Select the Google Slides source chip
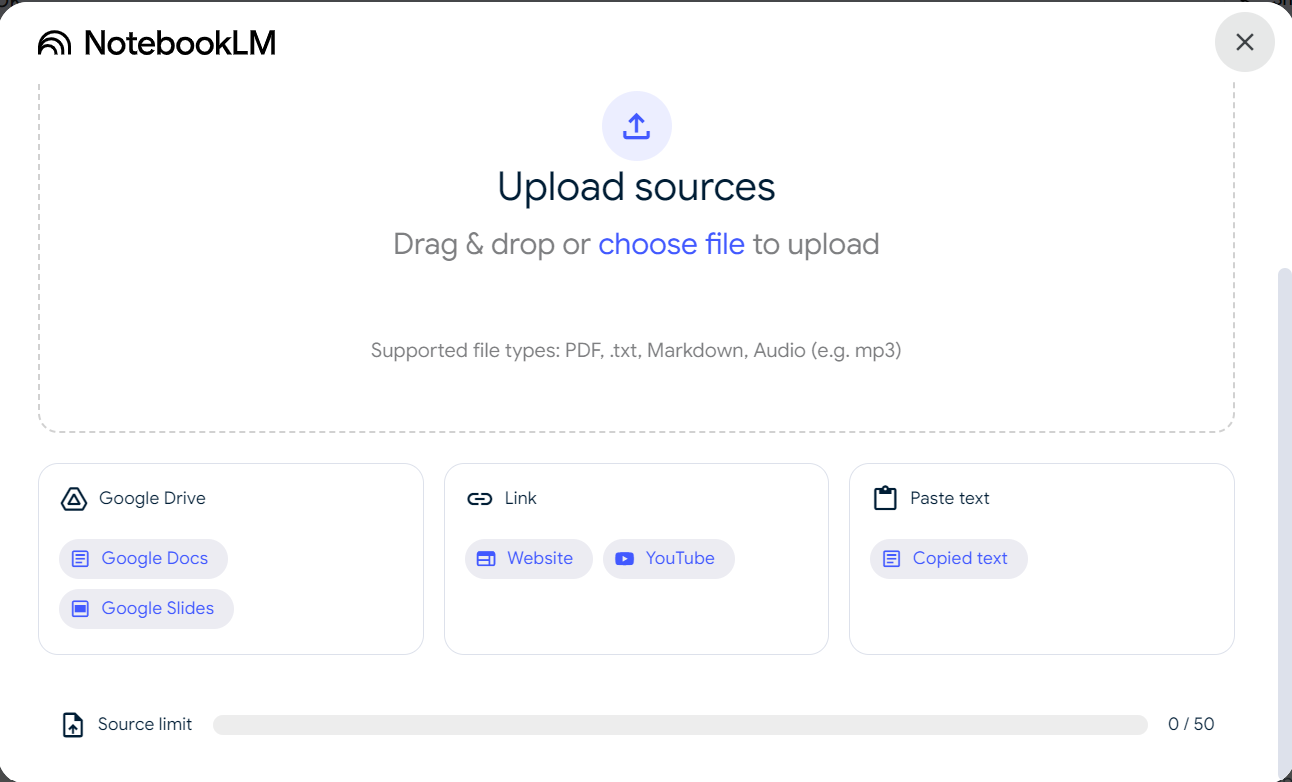1292x782 pixels. [146, 609]
